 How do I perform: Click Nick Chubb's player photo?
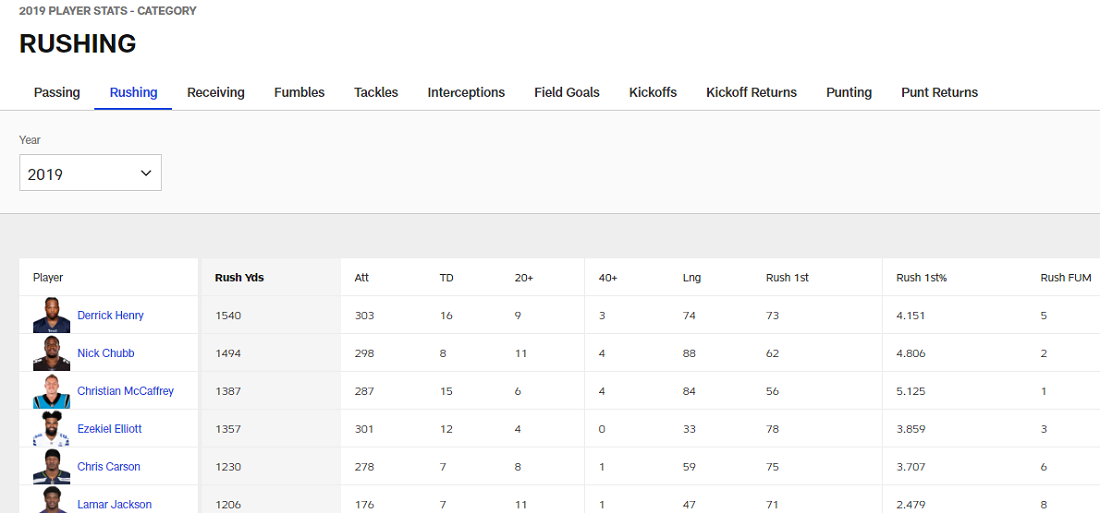click(x=51, y=353)
